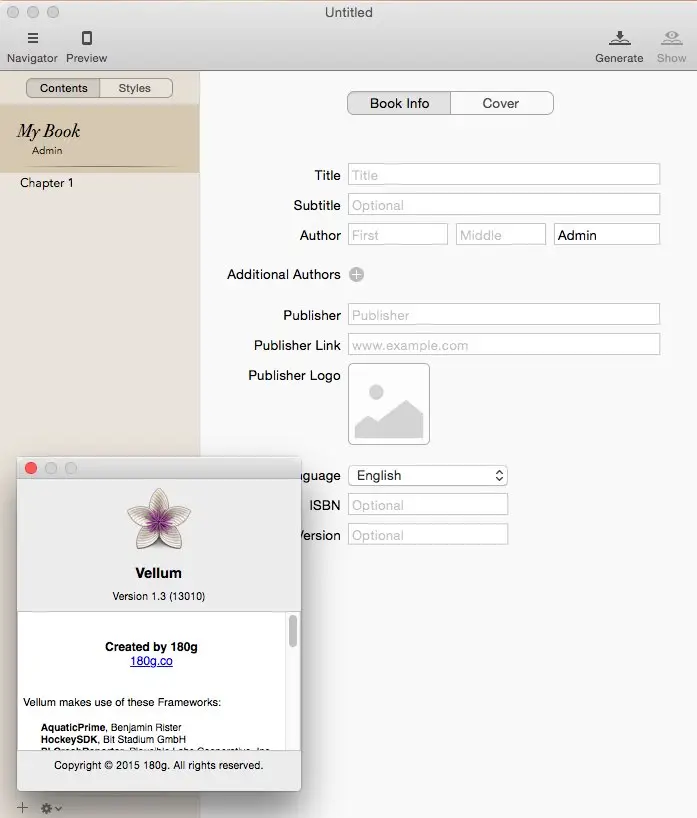
Task: Select the Cover tab
Action: pos(501,103)
